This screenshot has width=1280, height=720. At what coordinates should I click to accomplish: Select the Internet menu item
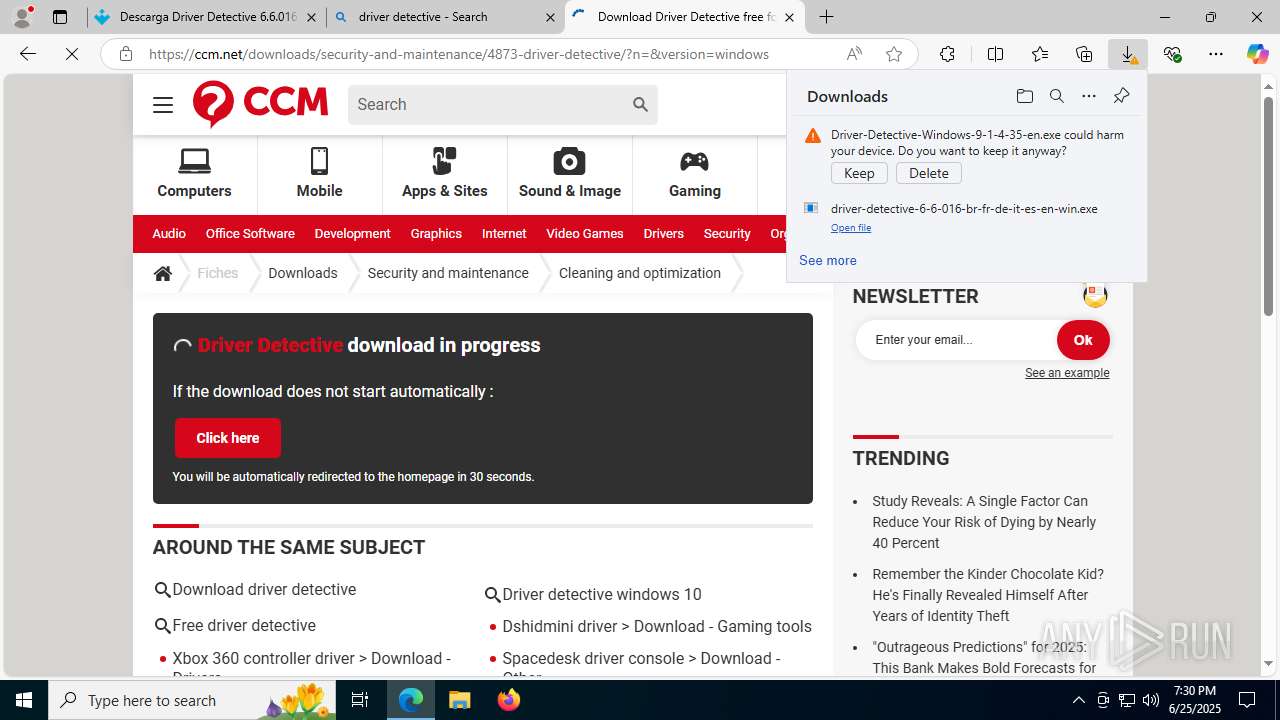point(504,234)
